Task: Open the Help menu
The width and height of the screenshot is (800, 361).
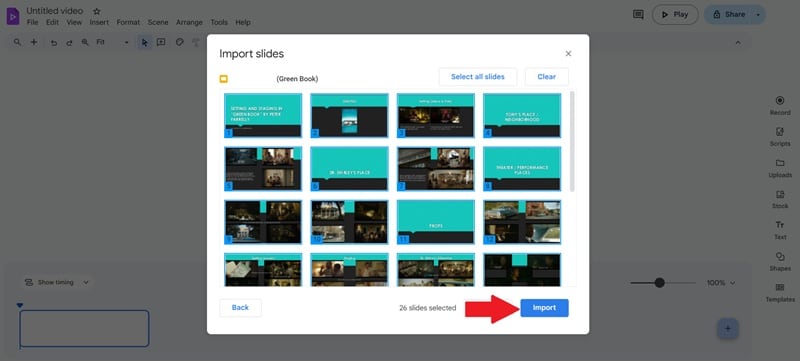Action: [x=243, y=22]
